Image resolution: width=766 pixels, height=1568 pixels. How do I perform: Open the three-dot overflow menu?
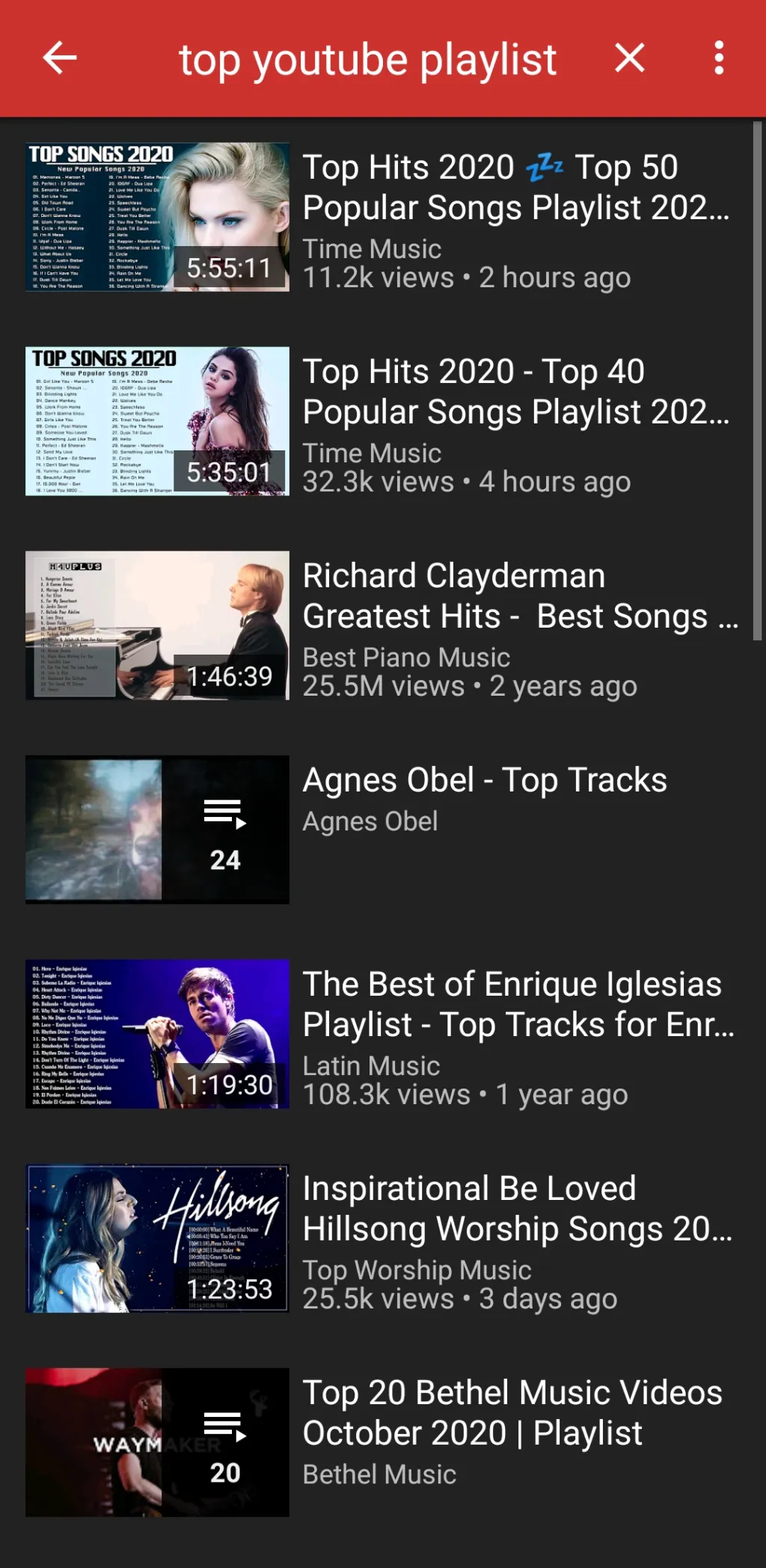[719, 58]
